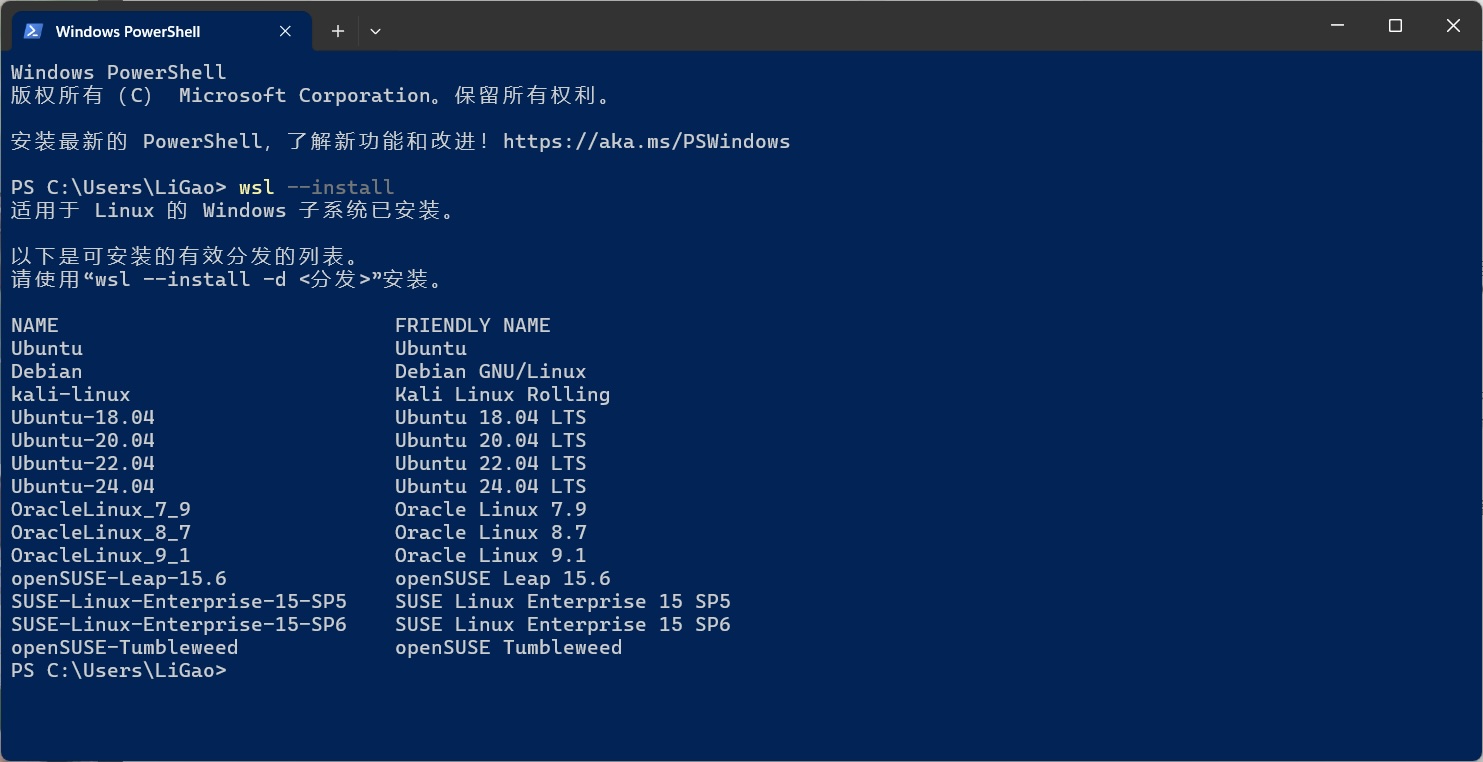This screenshot has height=762, width=1483.
Task: Click the kali-linux distribution name
Action: [71, 395]
